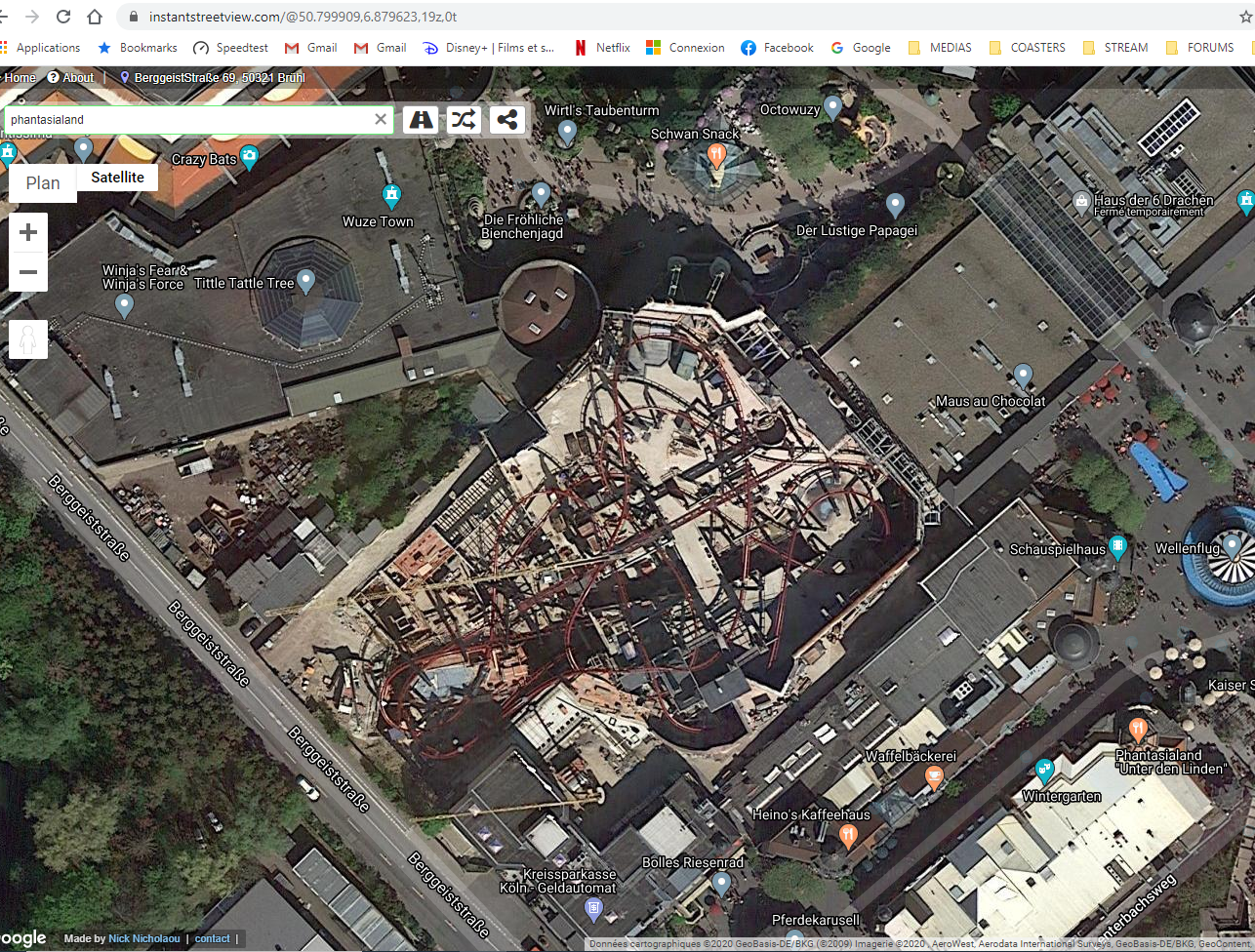
Task: Switch map to Satellite view
Action: (x=118, y=178)
